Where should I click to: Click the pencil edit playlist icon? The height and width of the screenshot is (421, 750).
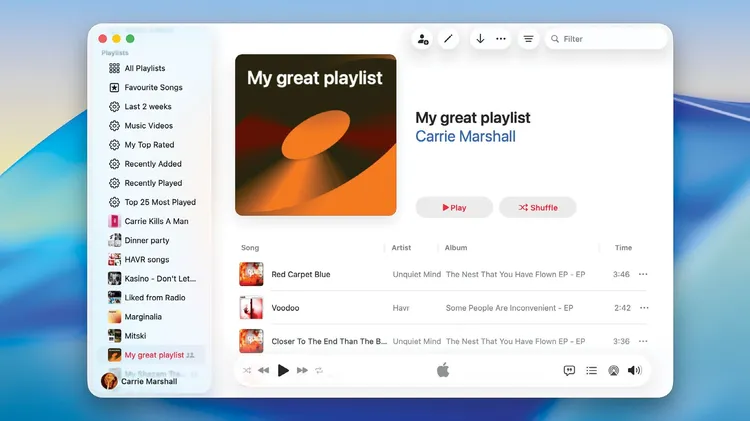tap(448, 39)
